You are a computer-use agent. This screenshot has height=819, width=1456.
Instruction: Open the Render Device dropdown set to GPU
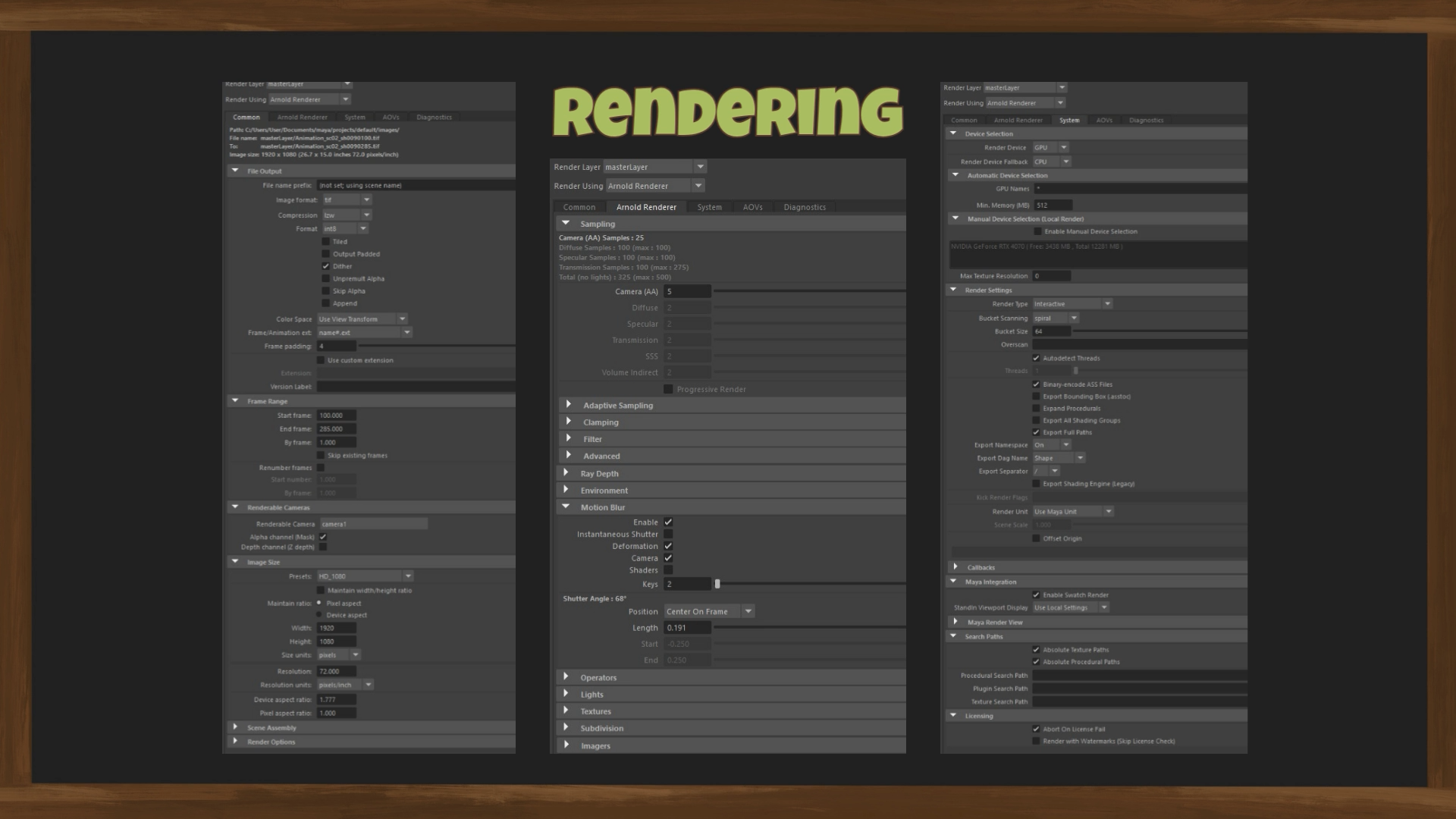click(x=1051, y=148)
